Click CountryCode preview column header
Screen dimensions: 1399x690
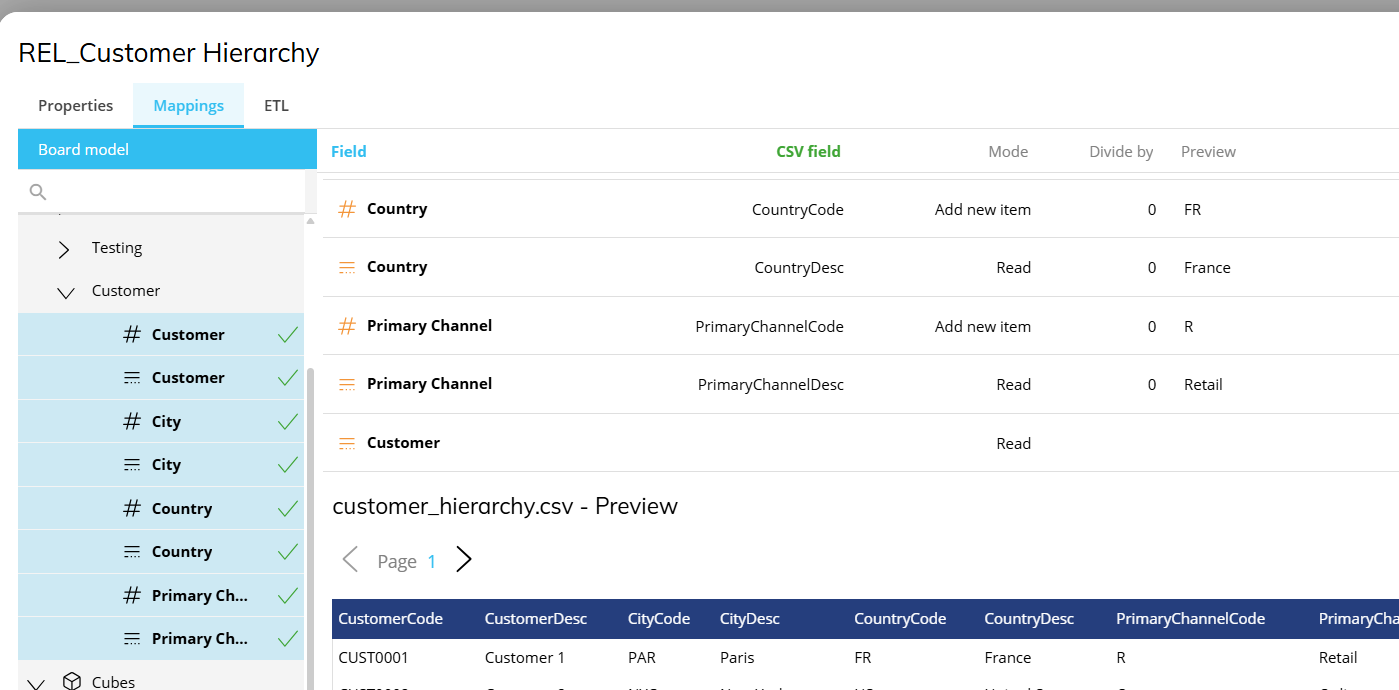pyautogui.click(x=900, y=619)
